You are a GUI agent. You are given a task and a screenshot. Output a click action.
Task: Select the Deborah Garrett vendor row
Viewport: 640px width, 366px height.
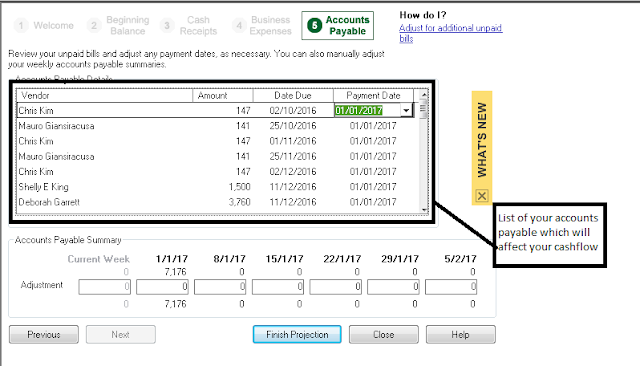point(216,202)
